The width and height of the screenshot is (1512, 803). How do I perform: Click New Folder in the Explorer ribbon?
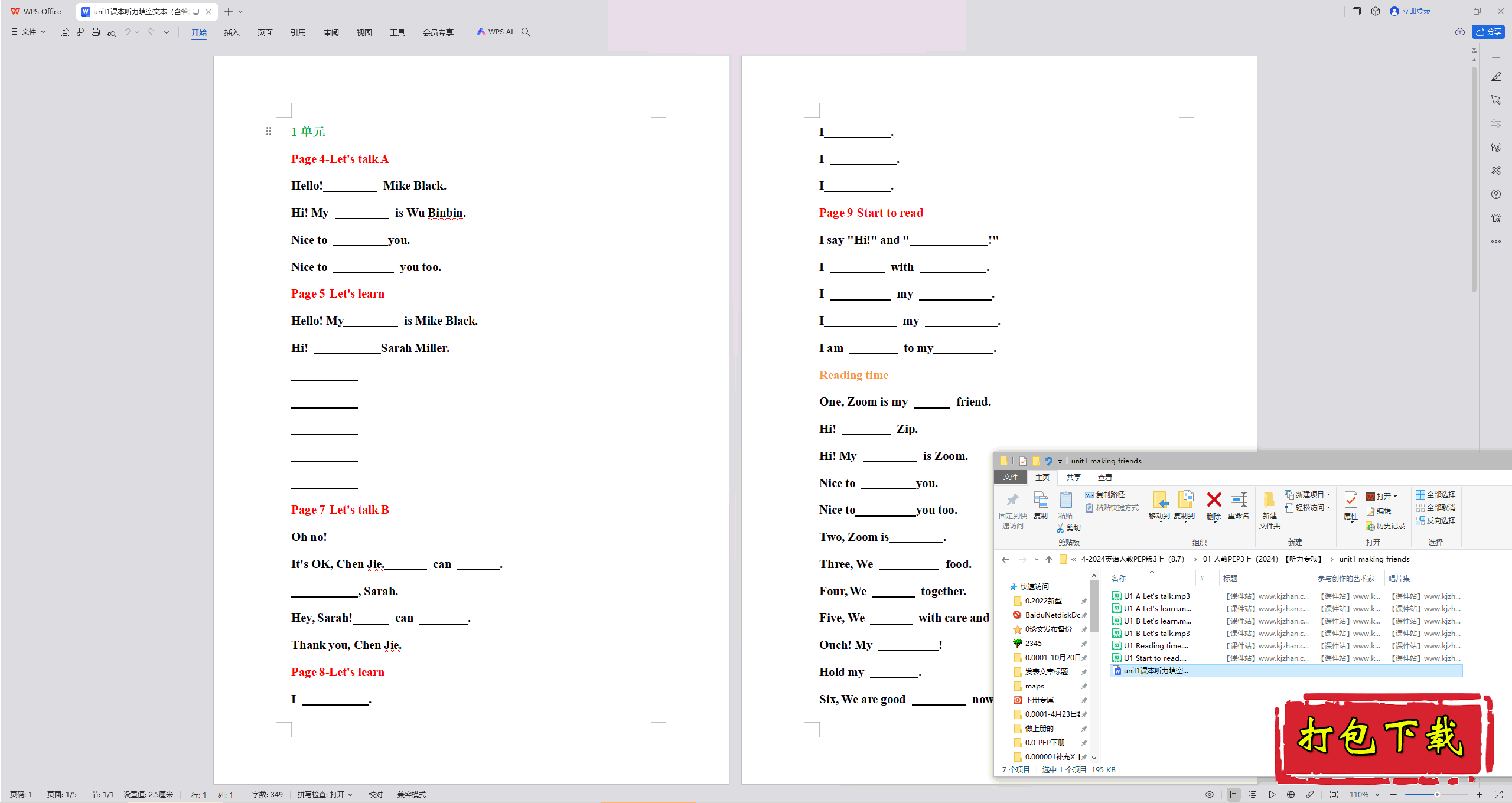click(1269, 510)
